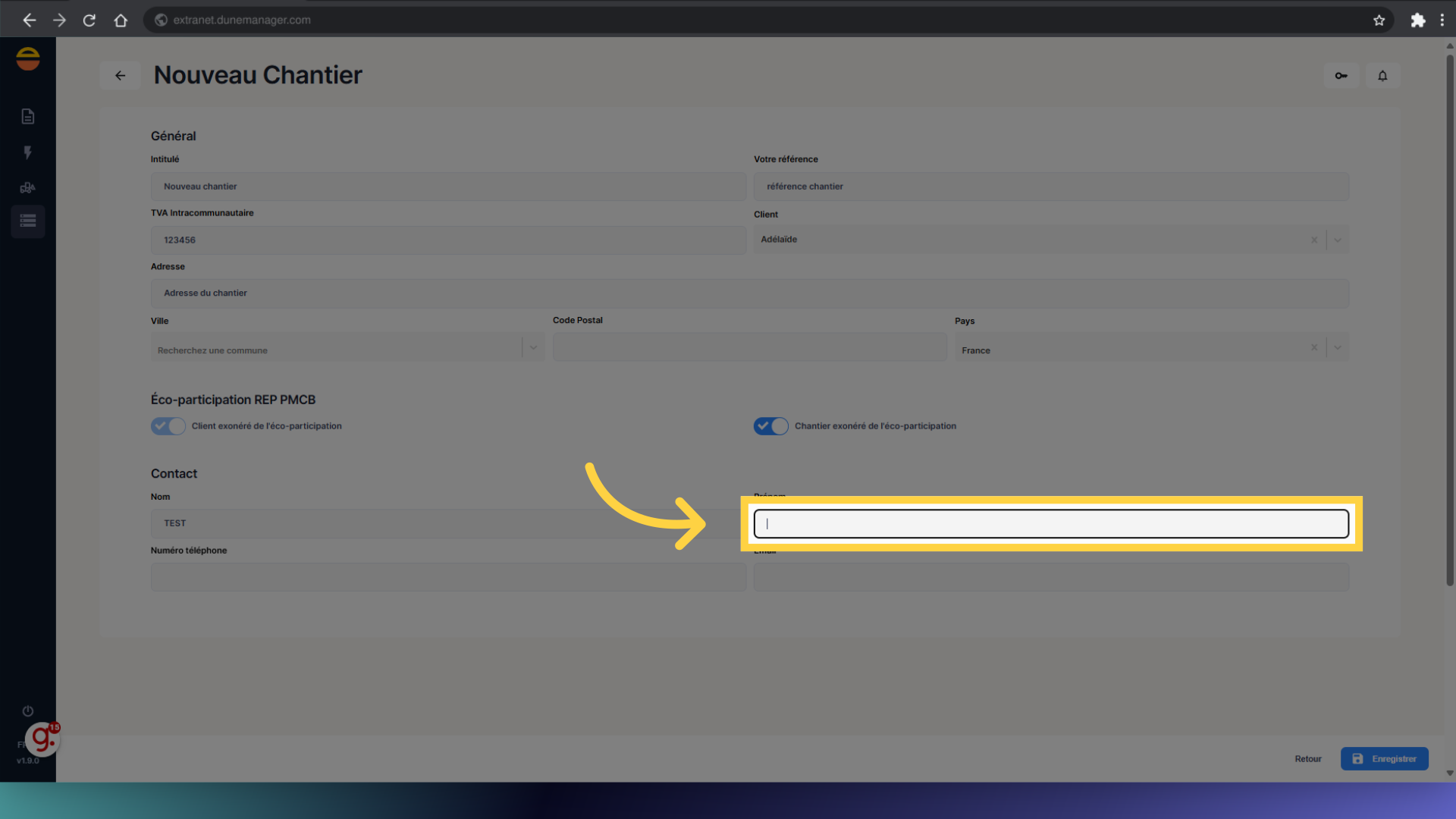
Task: Click the Adresse du chantier field
Action: click(x=749, y=293)
